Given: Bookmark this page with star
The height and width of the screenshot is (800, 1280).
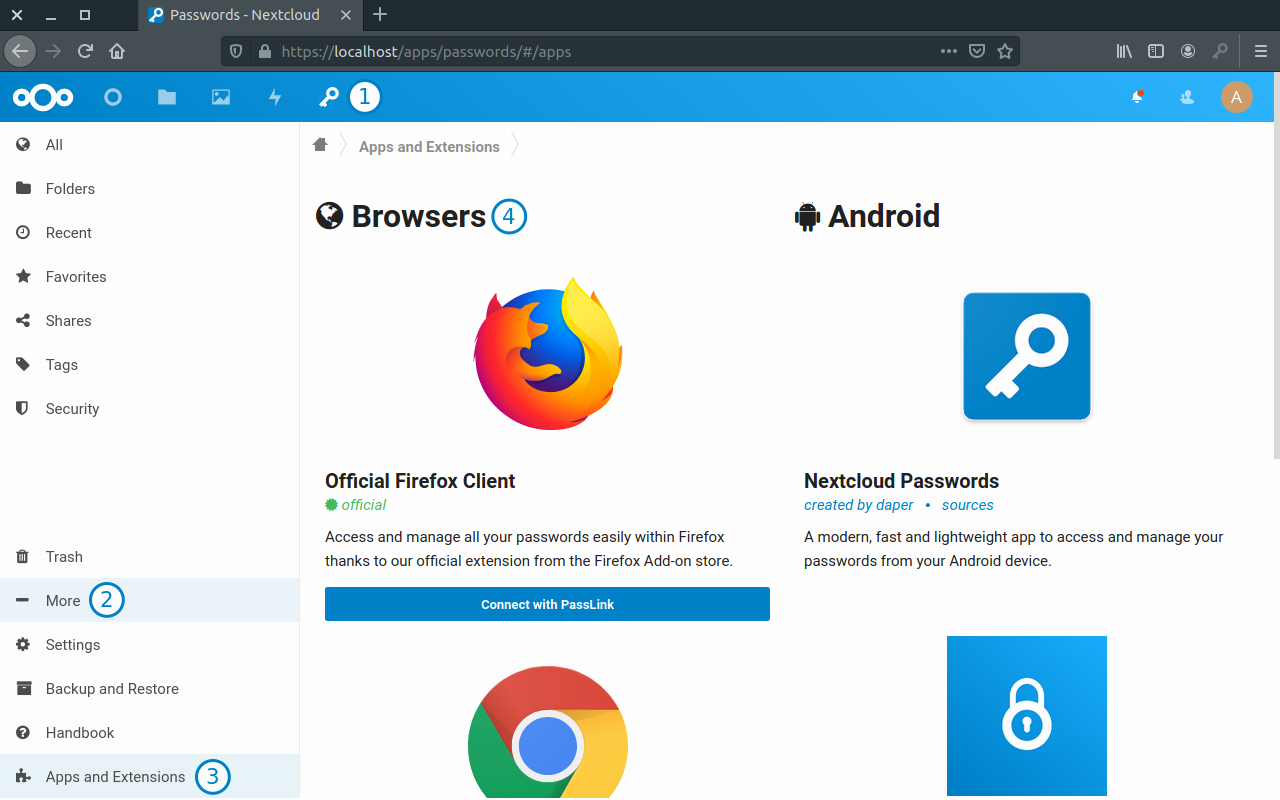Looking at the screenshot, I should [1005, 51].
